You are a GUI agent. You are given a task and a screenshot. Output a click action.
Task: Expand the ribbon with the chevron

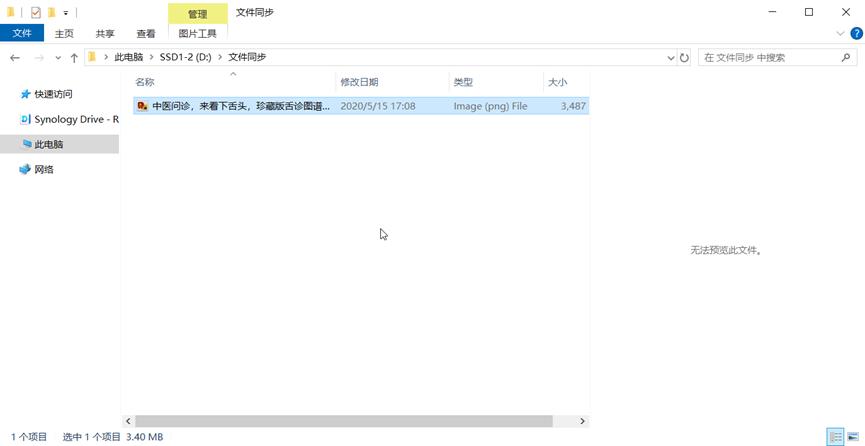(x=840, y=34)
